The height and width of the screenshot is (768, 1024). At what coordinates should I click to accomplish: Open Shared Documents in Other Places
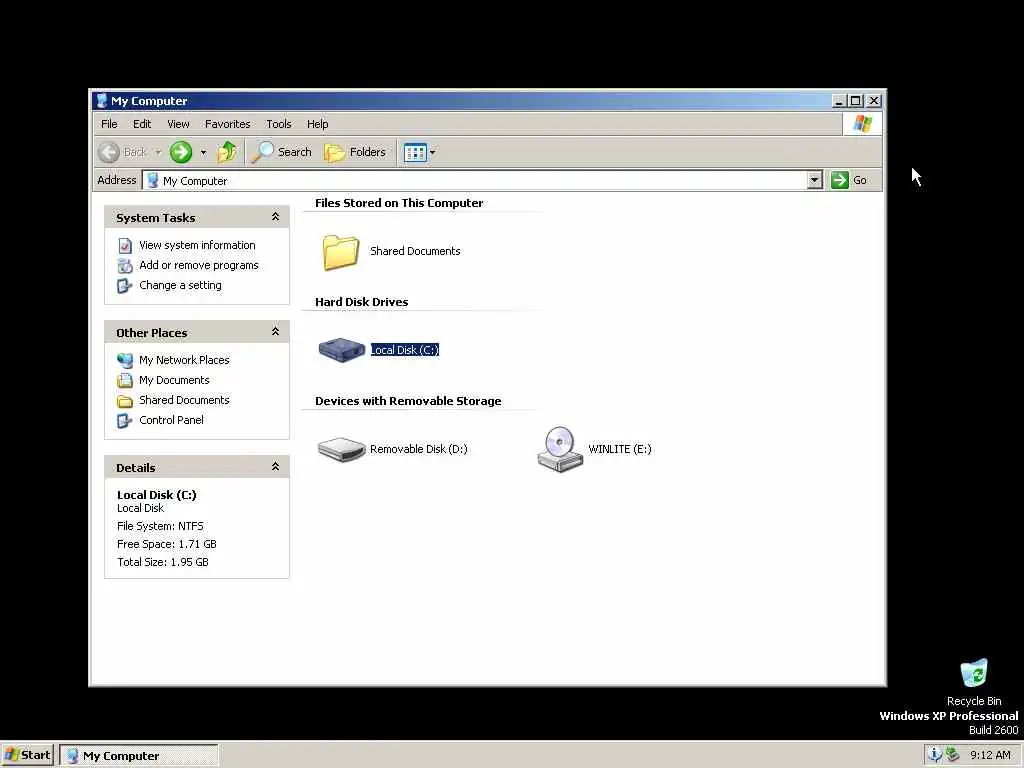(184, 400)
